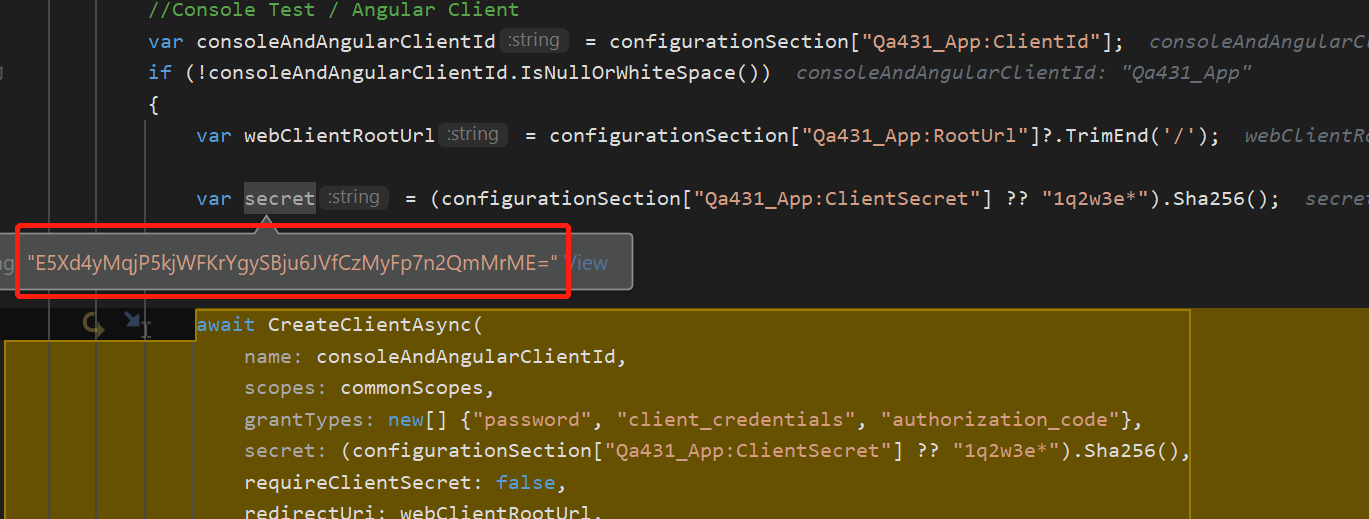Click the :string type hint after webClientRootUrl
This screenshot has height=519, width=1369.
point(474,135)
